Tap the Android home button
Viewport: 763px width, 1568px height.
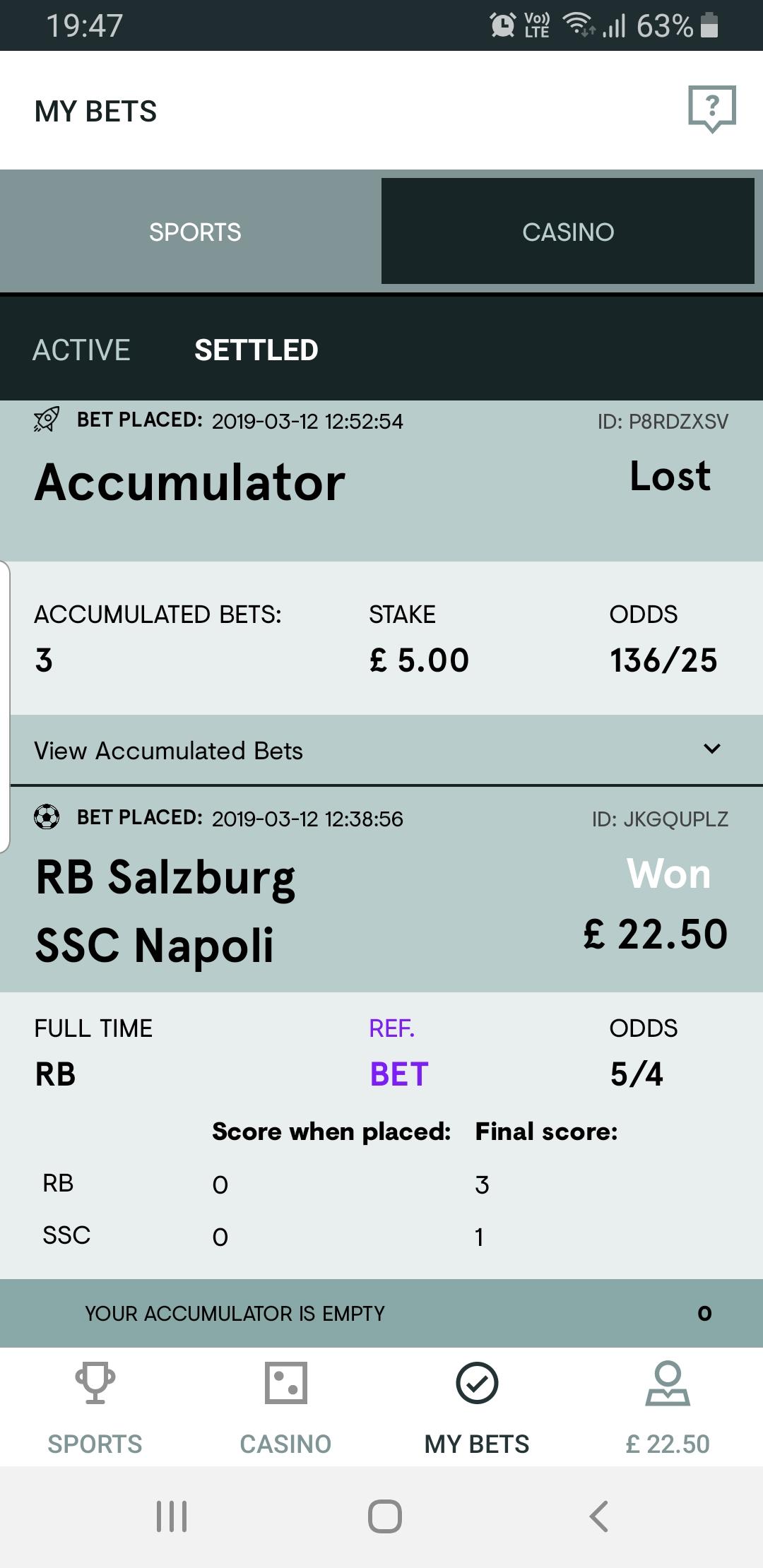tap(385, 1516)
